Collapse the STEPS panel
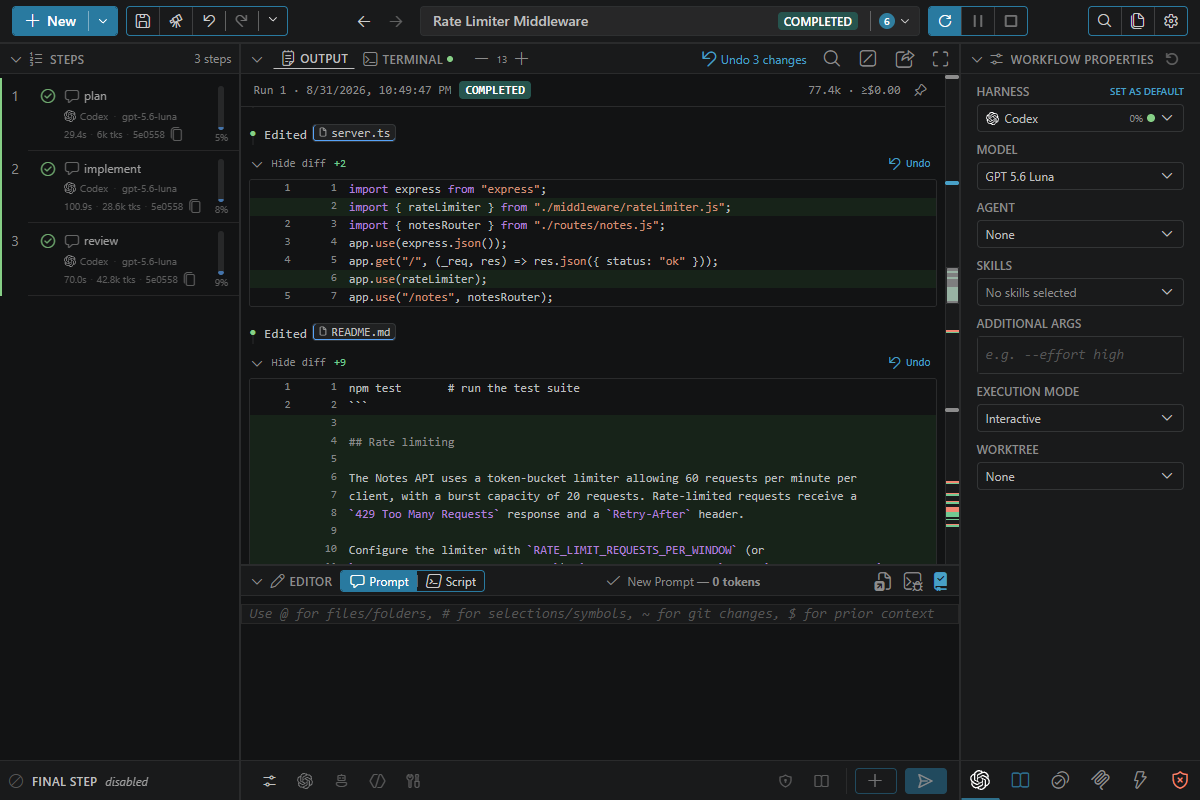Image resolution: width=1200 pixels, height=800 pixels. click(x=15, y=59)
